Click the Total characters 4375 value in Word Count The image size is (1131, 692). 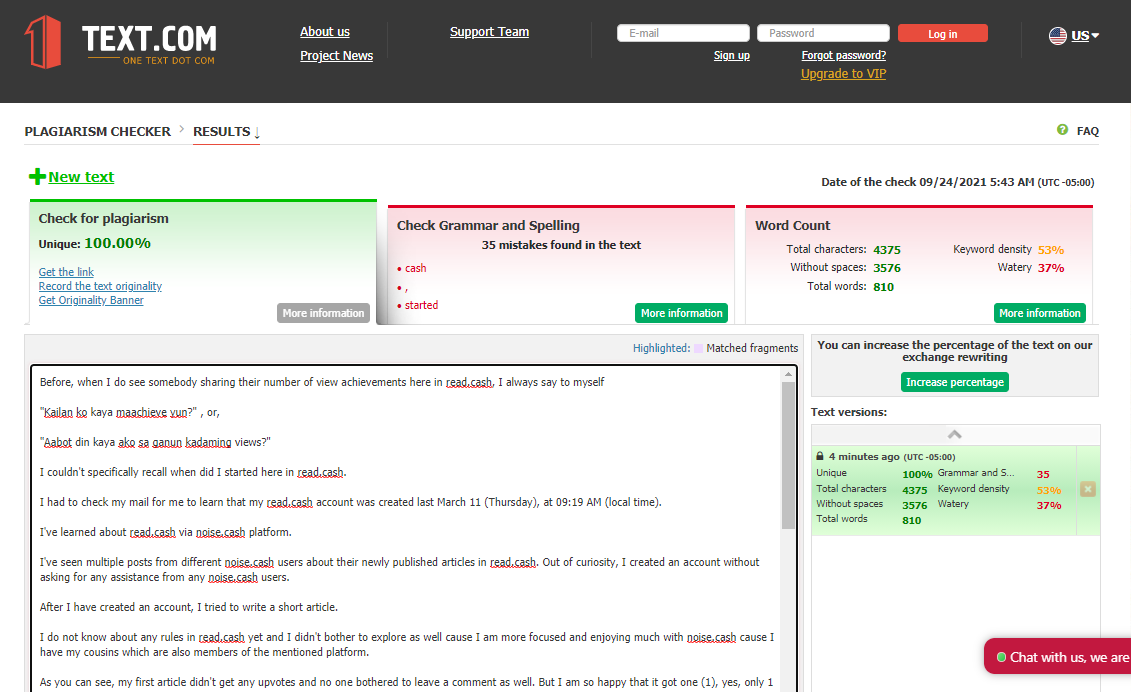pos(886,250)
